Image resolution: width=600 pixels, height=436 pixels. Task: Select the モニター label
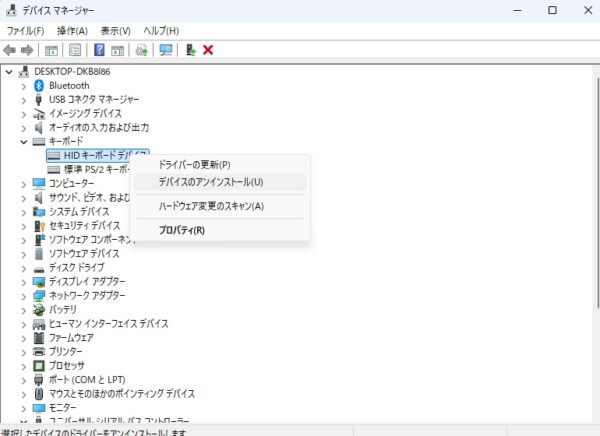click(63, 408)
